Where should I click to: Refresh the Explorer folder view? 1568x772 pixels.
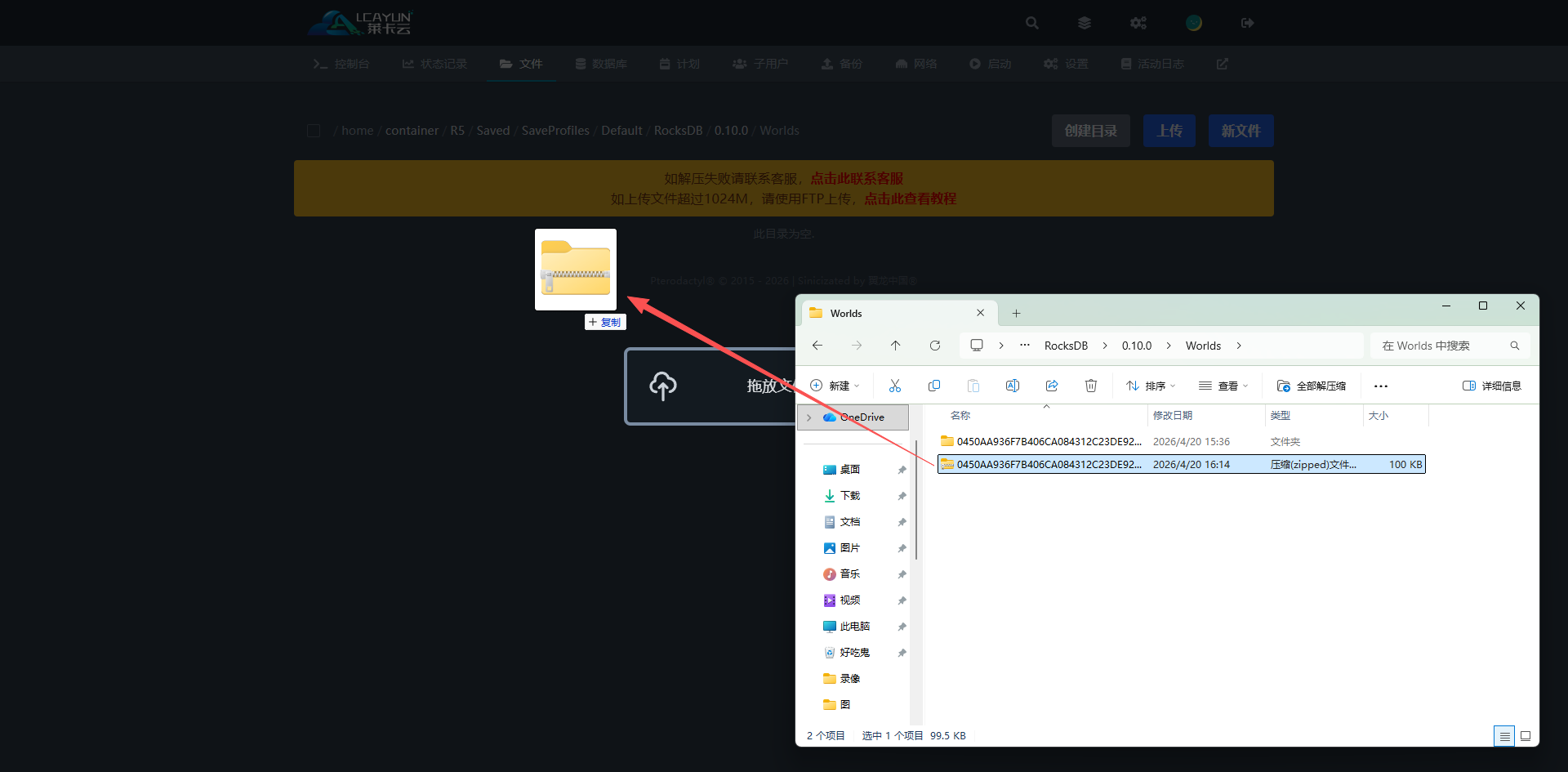[x=935, y=346]
